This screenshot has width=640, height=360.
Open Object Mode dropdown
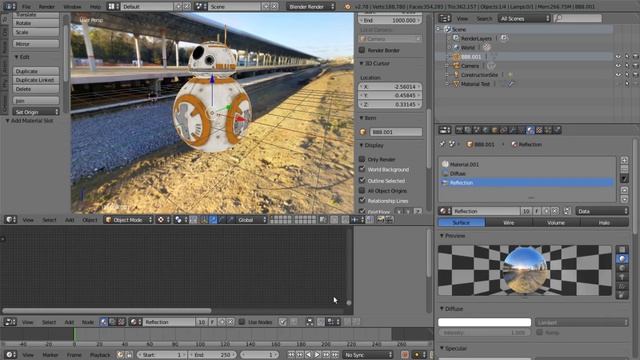pos(128,220)
